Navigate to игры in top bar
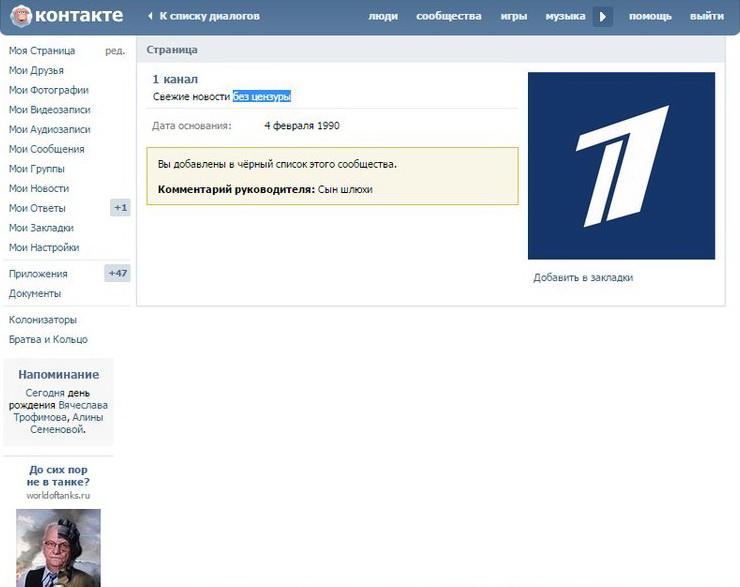The width and height of the screenshot is (740, 587). click(513, 16)
